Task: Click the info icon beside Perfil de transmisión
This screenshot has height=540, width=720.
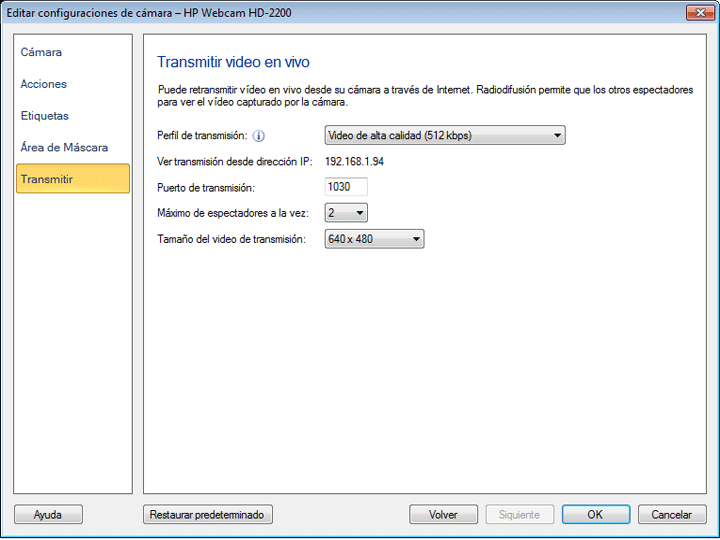Action: point(258,136)
